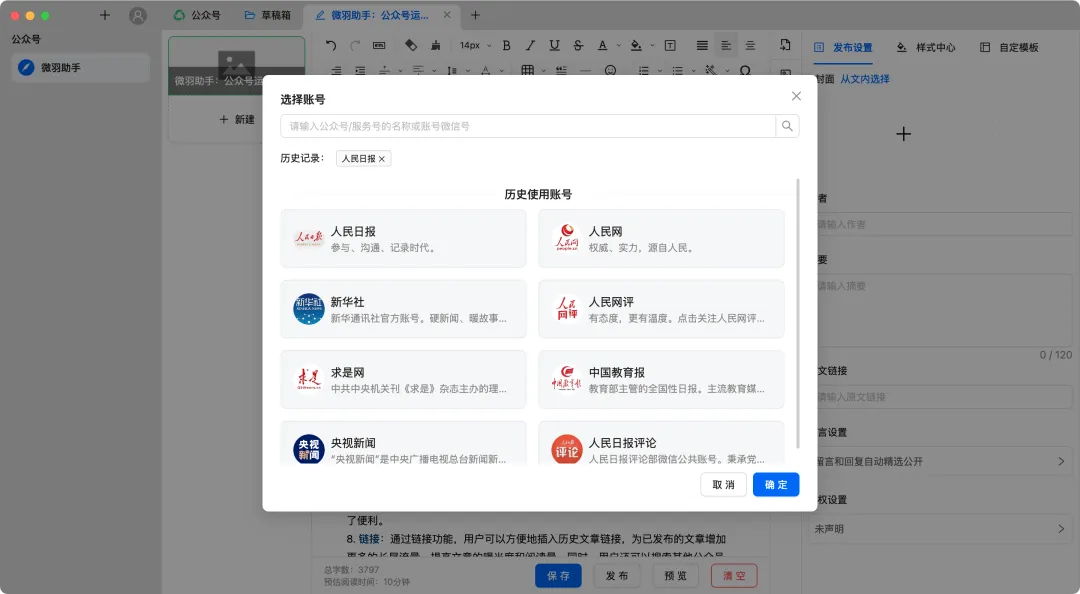This screenshot has width=1080, height=594.
Task: Click the search magnifier in dialog
Action: click(x=787, y=126)
